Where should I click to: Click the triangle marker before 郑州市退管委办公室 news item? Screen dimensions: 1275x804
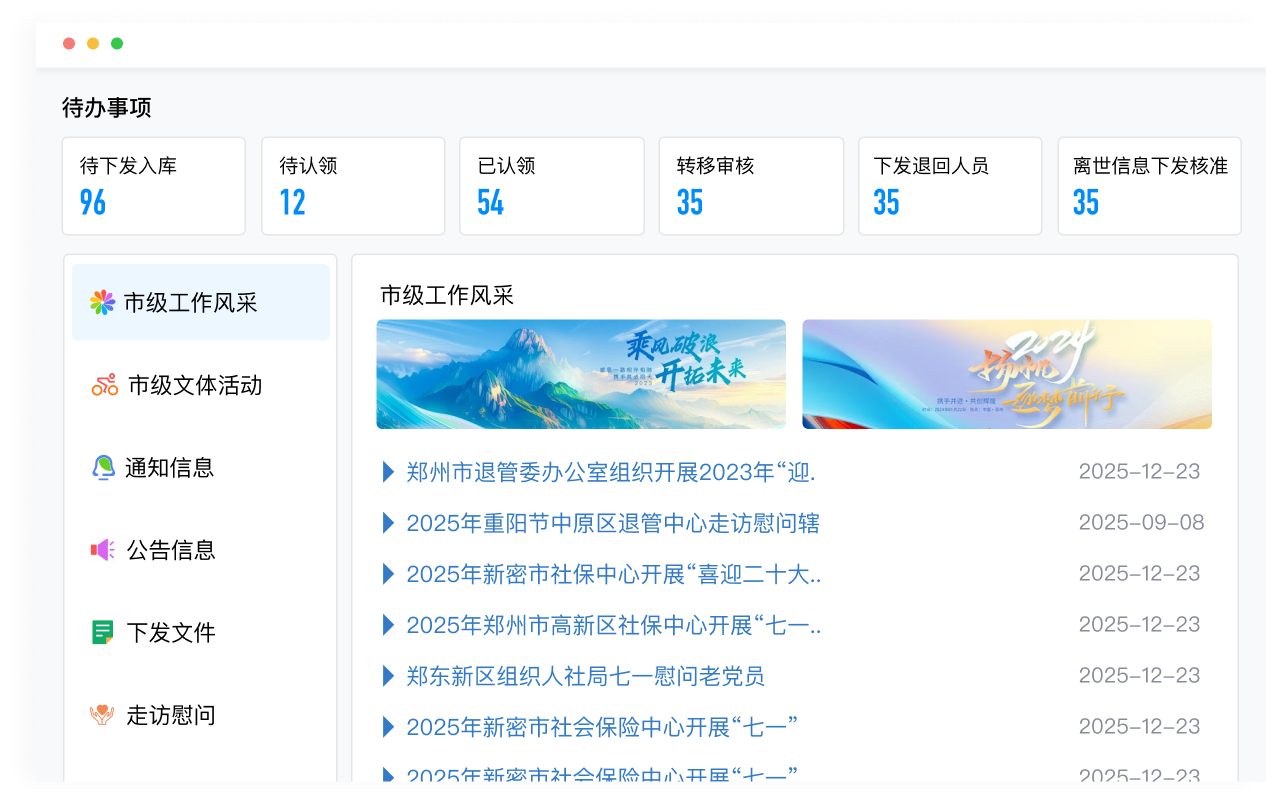388,472
